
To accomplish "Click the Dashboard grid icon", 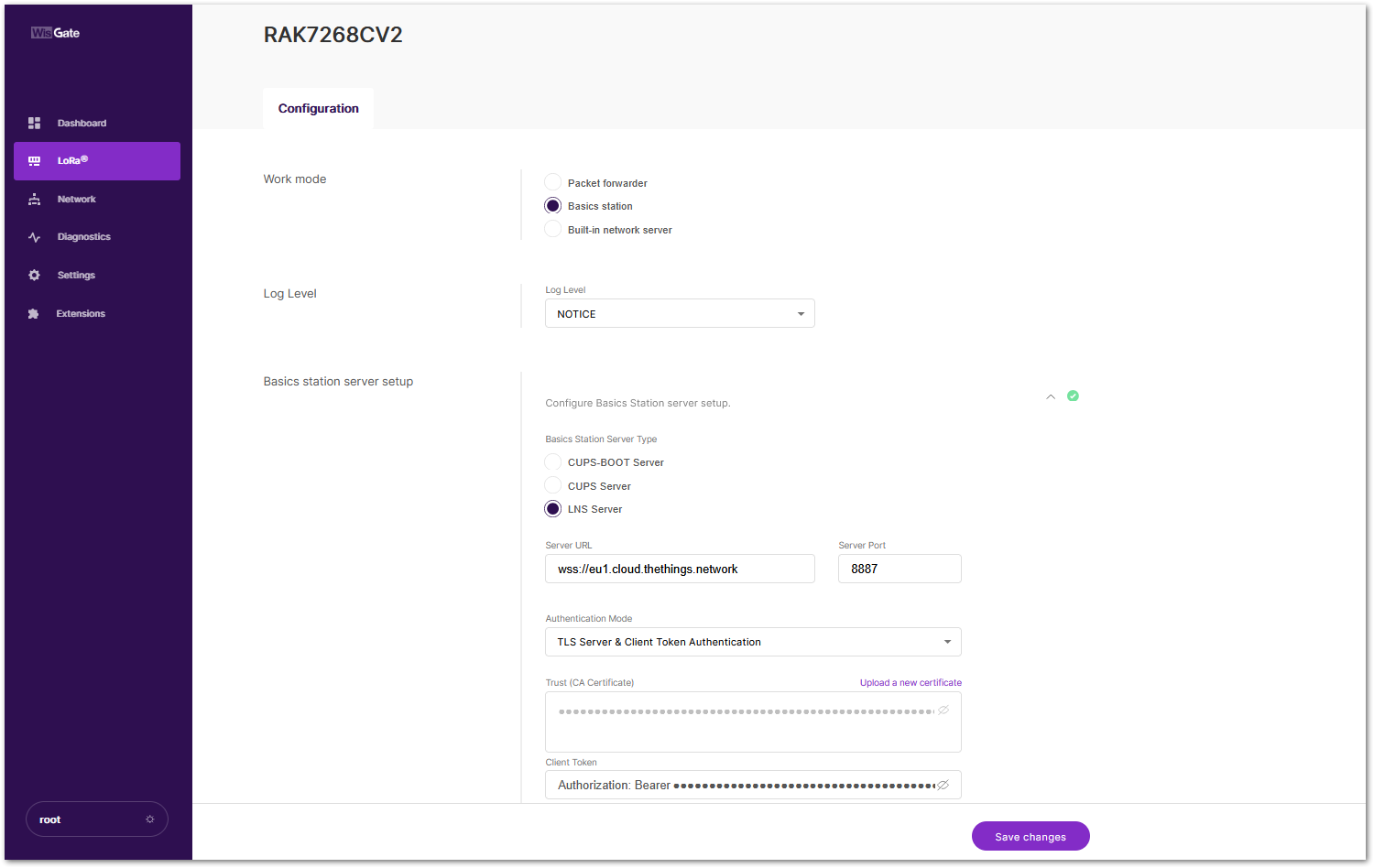I will [34, 123].
